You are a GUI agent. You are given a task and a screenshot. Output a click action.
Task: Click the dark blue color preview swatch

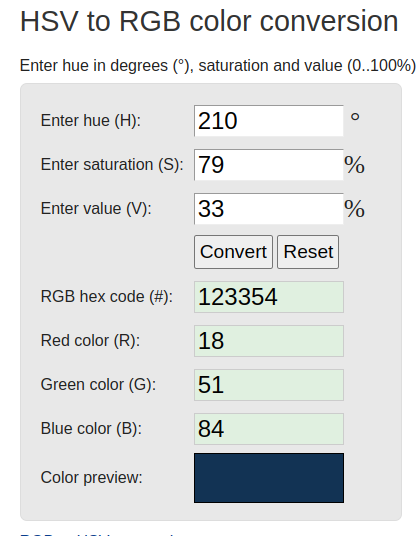point(269,478)
